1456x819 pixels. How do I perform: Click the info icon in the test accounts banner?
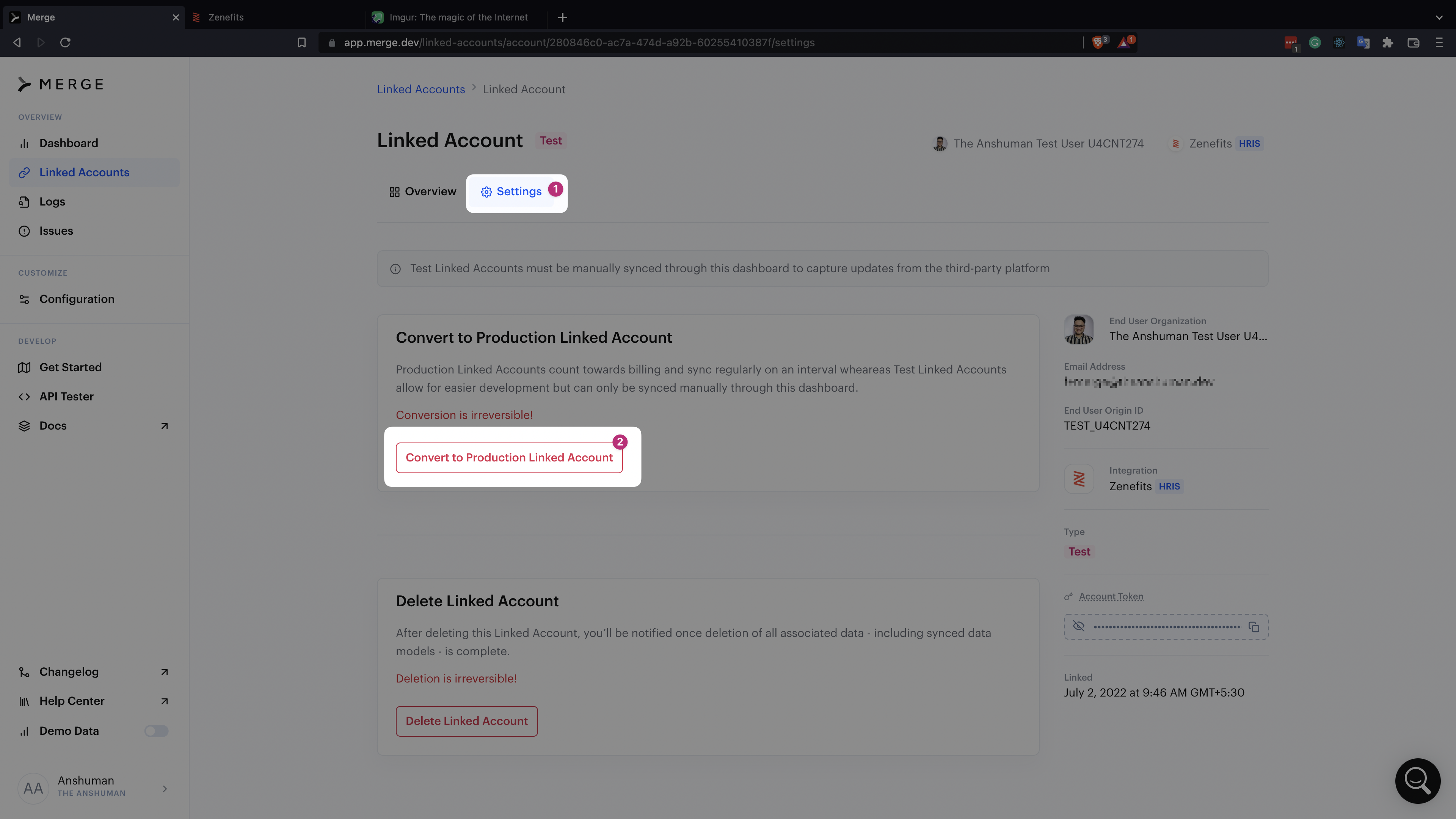(395, 269)
